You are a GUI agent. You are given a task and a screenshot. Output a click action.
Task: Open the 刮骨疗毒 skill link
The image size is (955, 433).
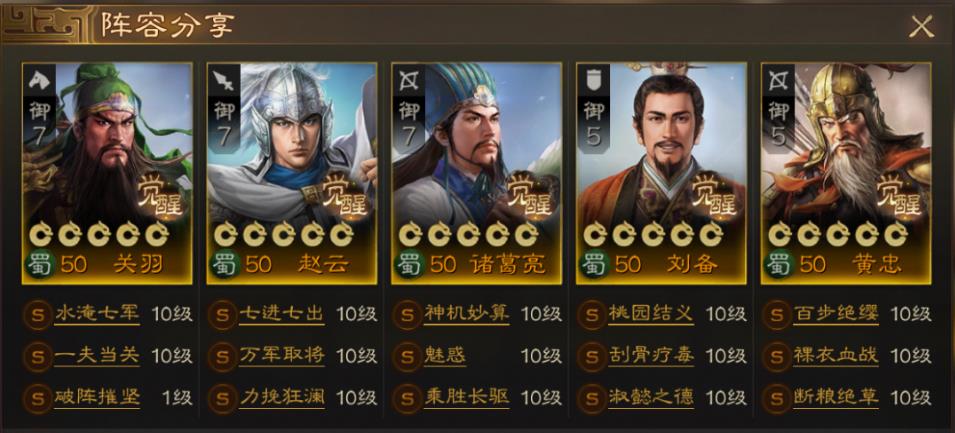pos(650,356)
